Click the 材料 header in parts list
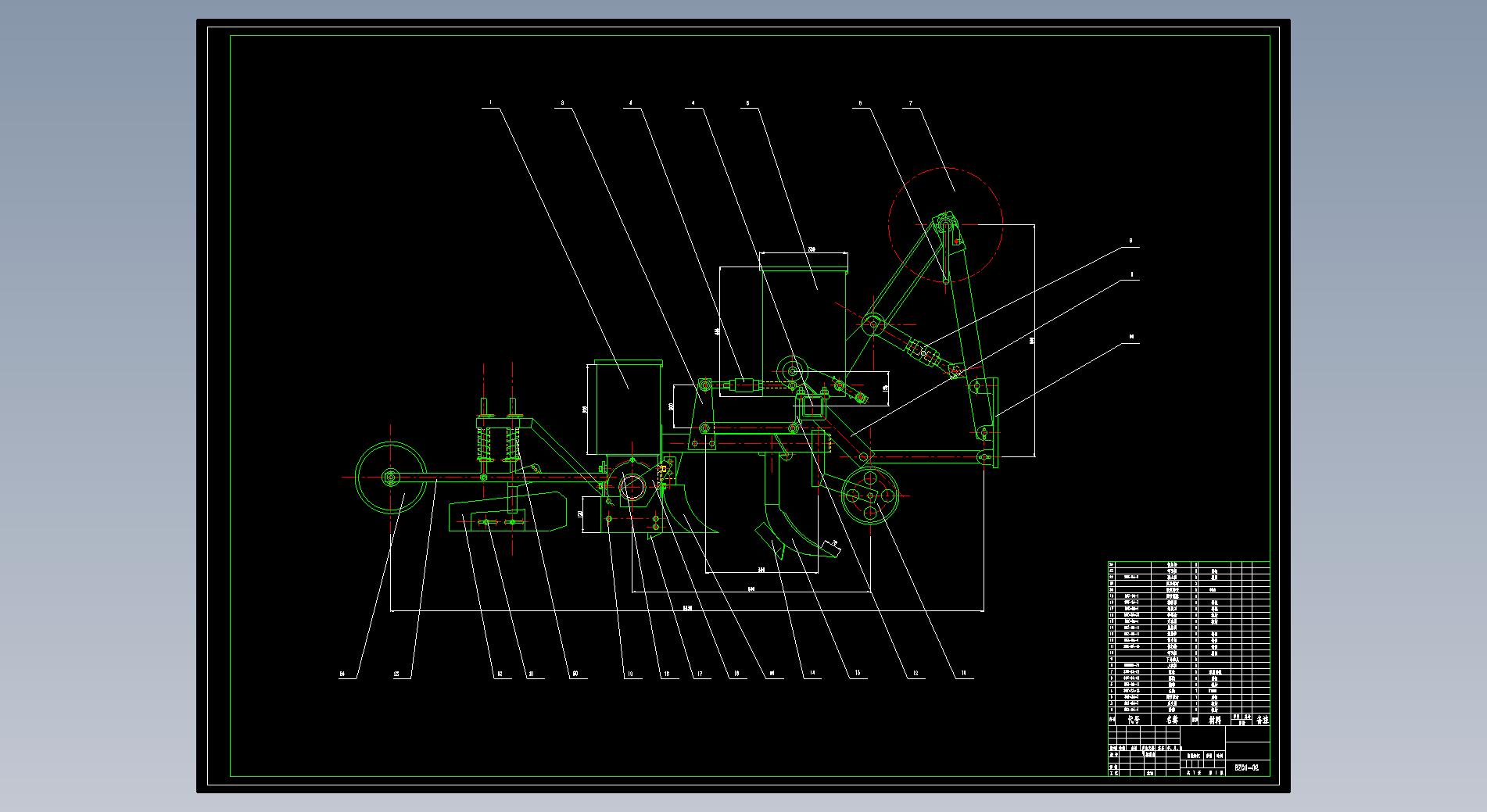Viewport: 1487px width, 812px height. (1213, 720)
